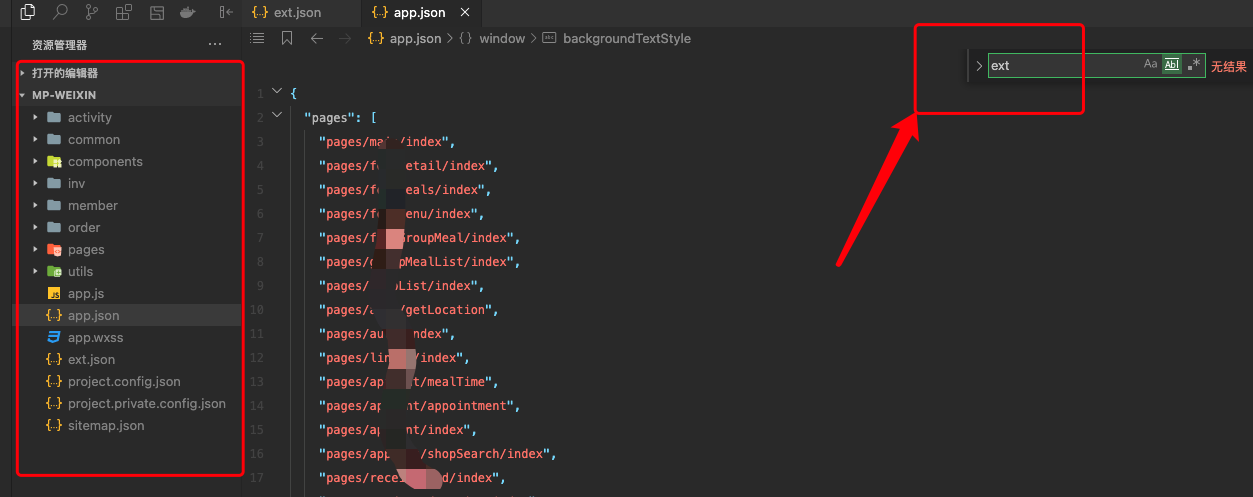
Task: Open the Source Control branch icon
Action: (92, 13)
